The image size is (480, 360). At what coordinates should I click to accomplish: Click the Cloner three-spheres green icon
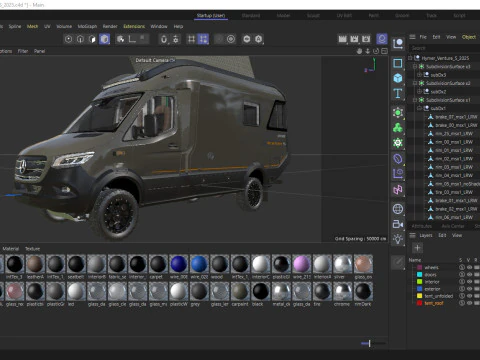click(398, 128)
